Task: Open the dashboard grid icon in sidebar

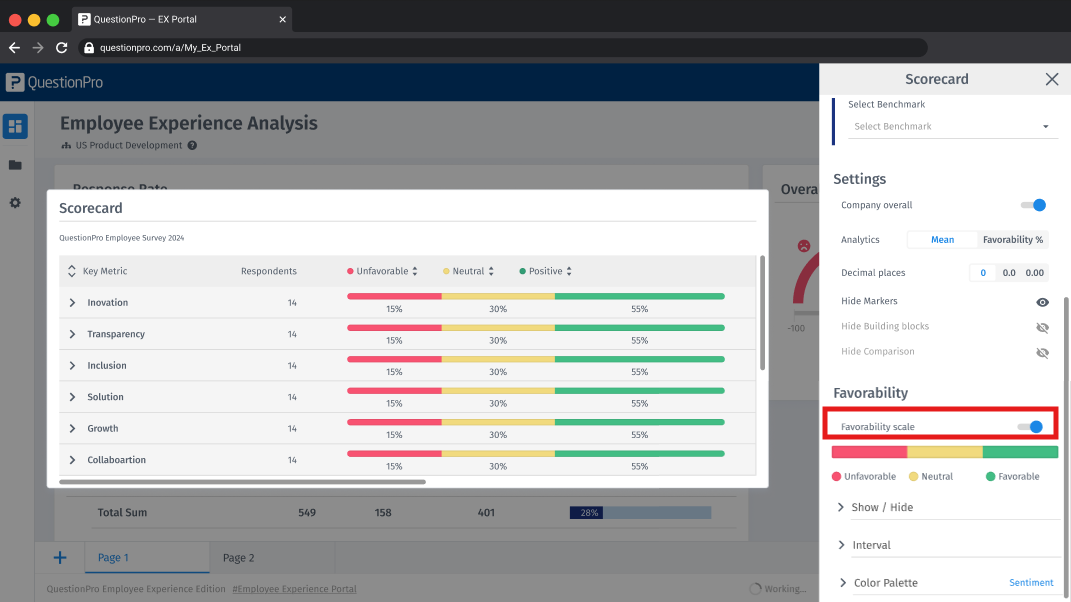Action: (x=15, y=126)
